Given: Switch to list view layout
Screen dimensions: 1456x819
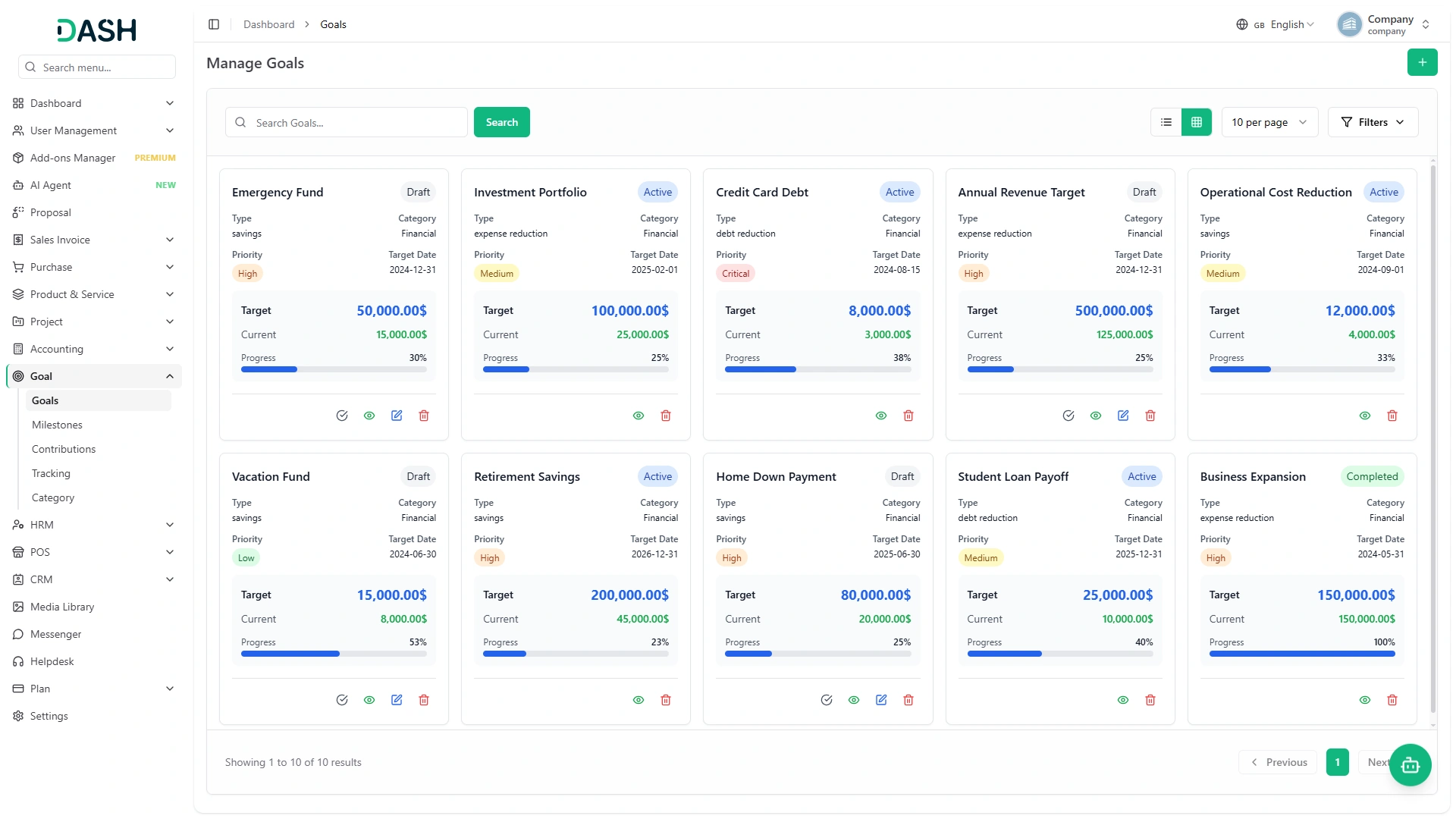Looking at the screenshot, I should pyautogui.click(x=1166, y=122).
